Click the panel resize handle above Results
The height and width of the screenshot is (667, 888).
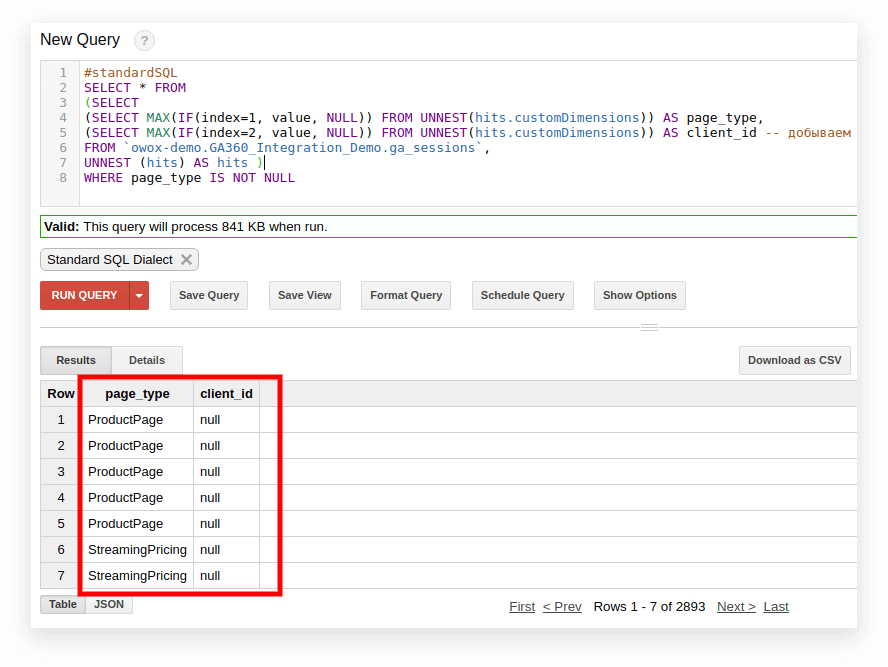coord(649,325)
